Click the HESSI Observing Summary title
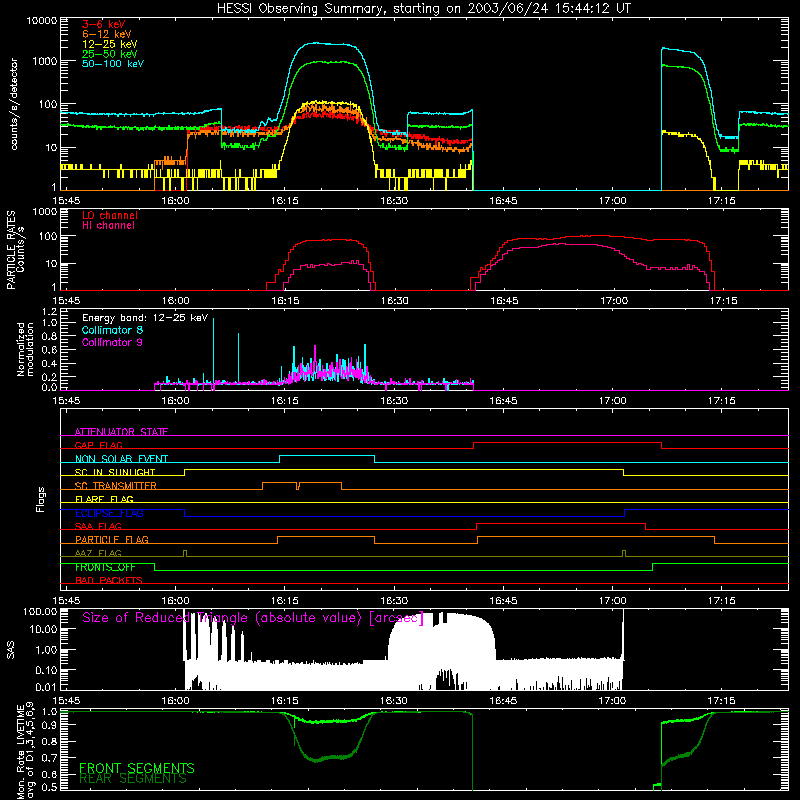Screen dimensions: 800x800 coord(423,8)
